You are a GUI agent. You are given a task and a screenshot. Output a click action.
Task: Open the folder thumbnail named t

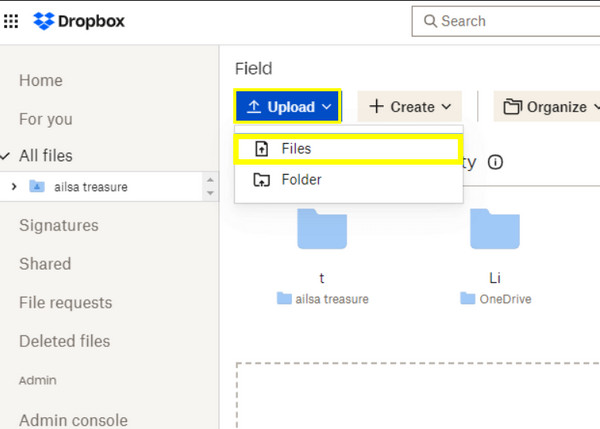click(x=322, y=229)
